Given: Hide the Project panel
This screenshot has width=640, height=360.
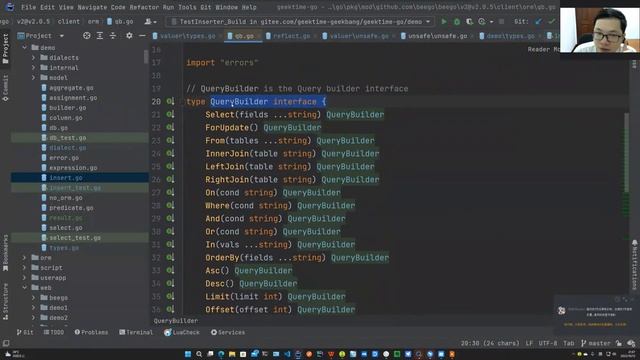Looking at the screenshot, I should (x=142, y=36).
